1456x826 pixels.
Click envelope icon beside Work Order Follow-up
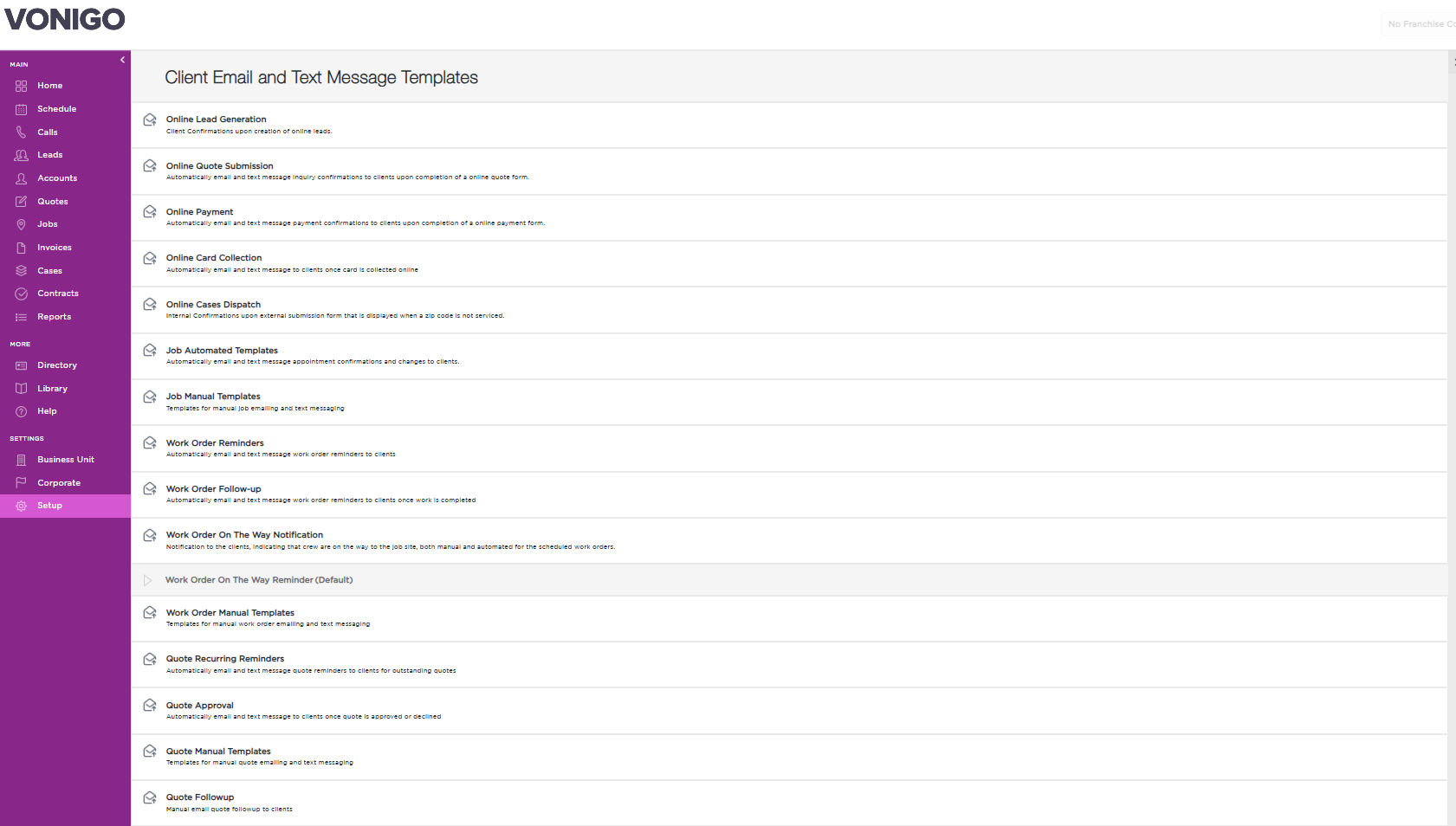pos(150,488)
